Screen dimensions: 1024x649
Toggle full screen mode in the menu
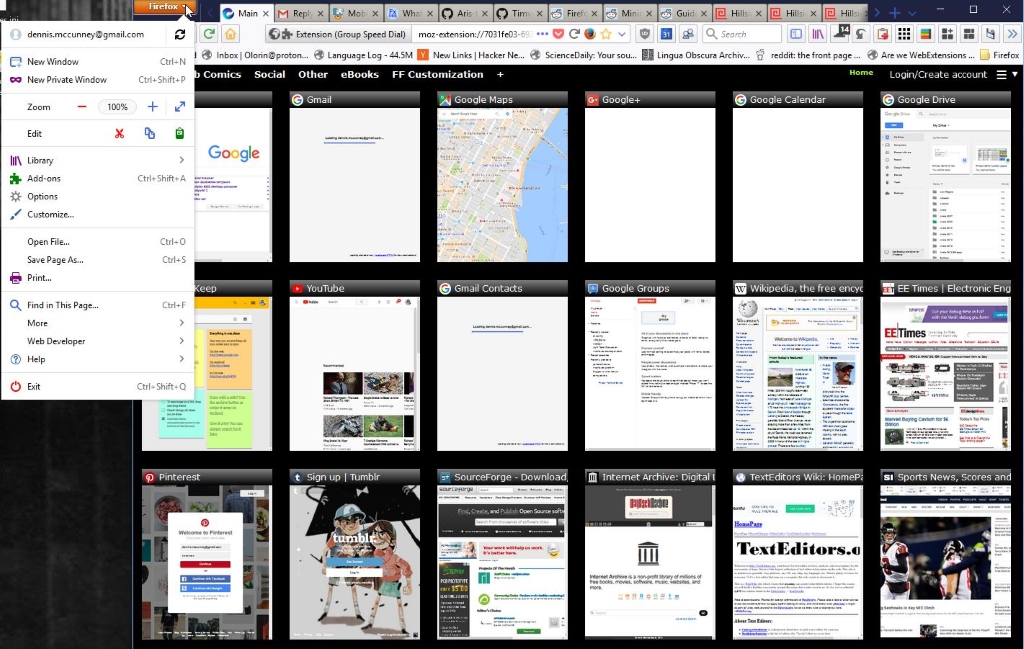(180, 106)
